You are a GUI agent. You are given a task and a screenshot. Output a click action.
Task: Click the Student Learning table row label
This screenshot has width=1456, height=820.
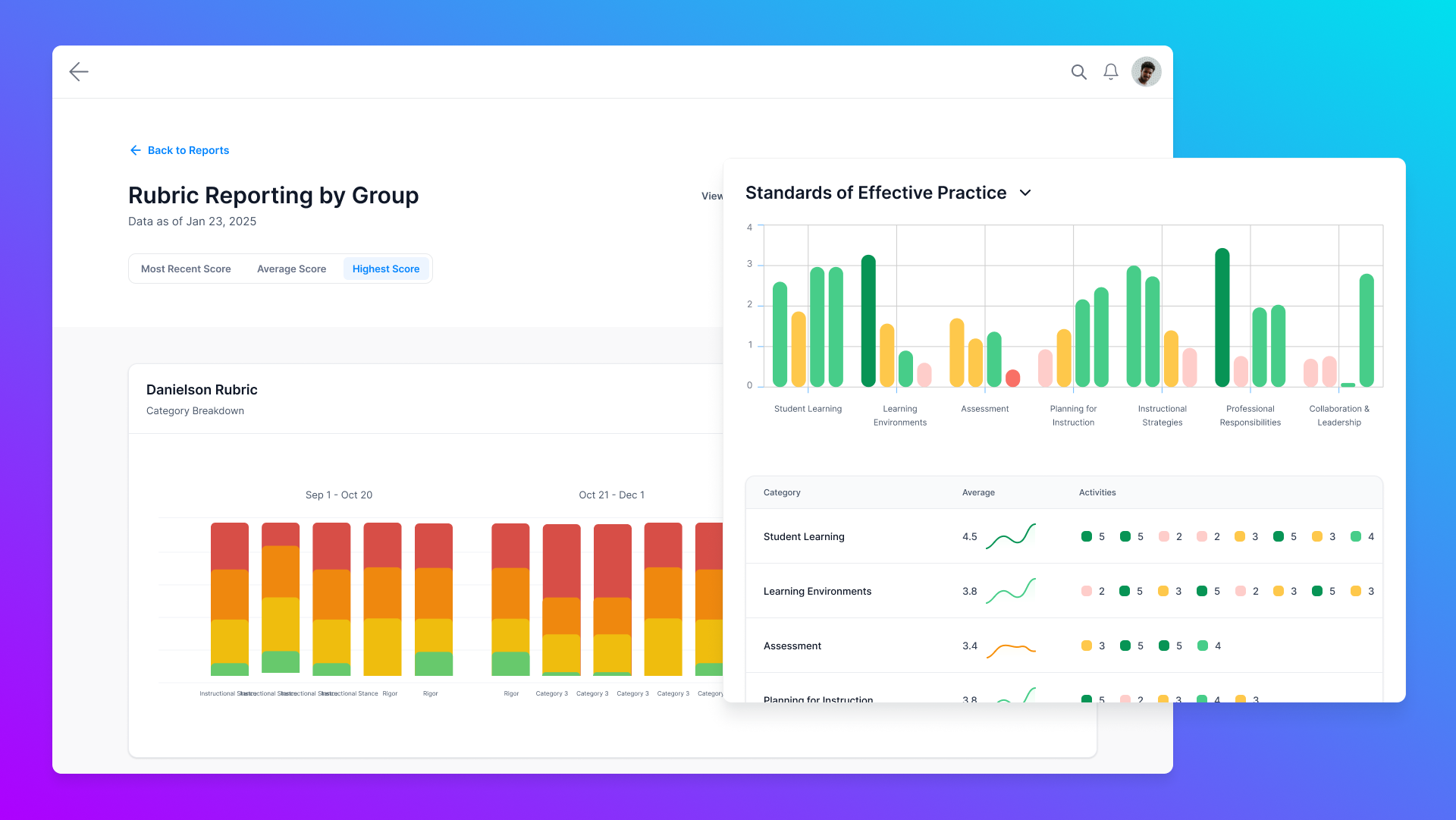(x=804, y=536)
